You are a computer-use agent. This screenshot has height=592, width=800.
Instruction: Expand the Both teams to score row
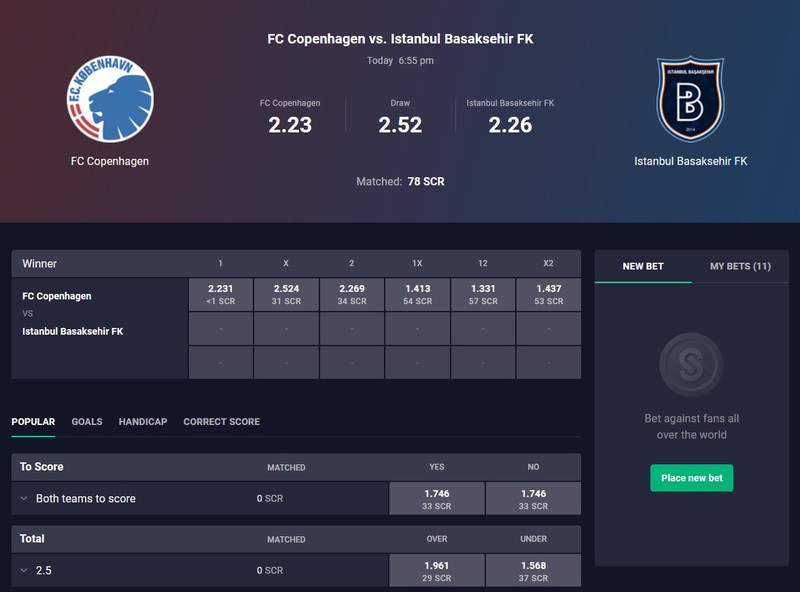pos(24,499)
